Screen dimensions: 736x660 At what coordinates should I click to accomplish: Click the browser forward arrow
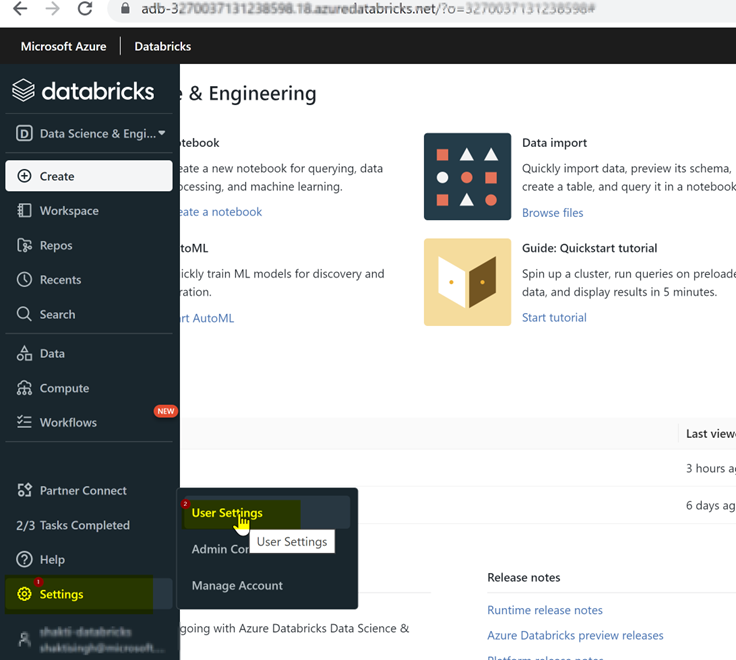point(52,8)
